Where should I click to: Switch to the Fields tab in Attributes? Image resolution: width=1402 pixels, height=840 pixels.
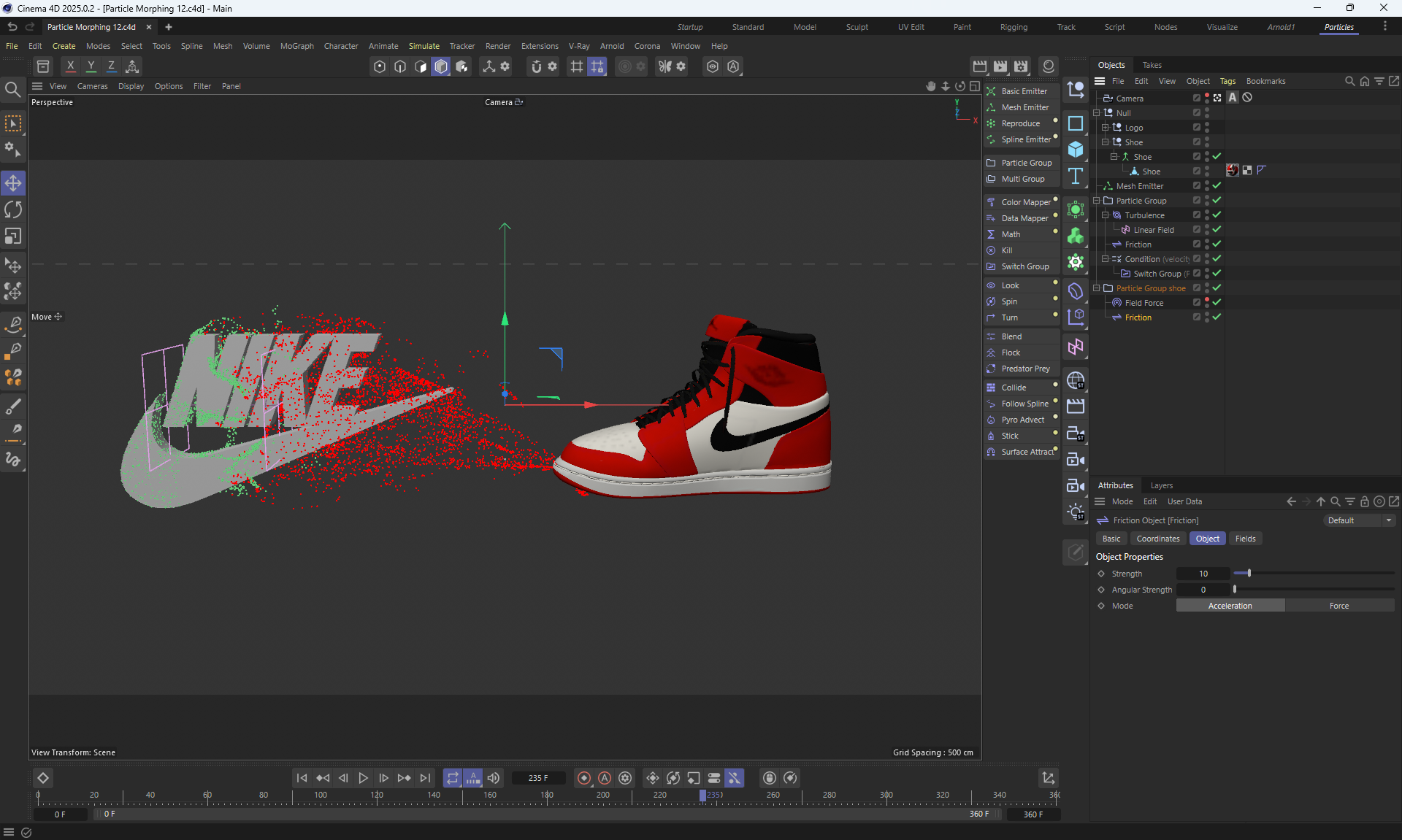(x=1245, y=539)
